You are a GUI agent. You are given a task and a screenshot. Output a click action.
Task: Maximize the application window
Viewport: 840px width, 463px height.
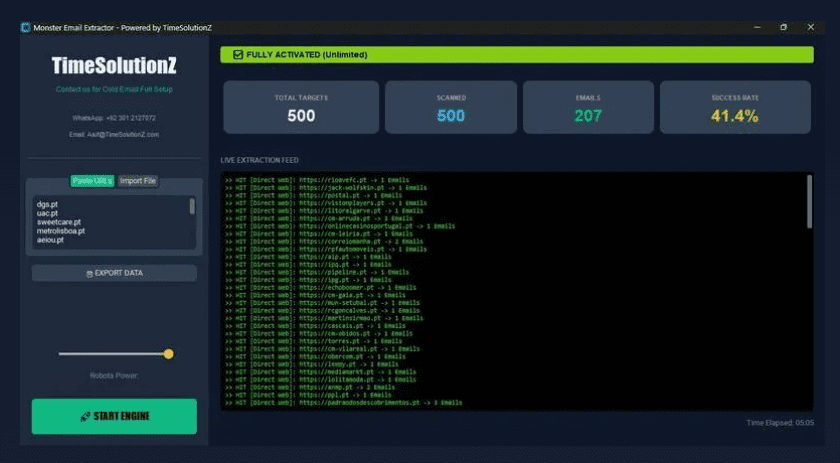tap(783, 27)
